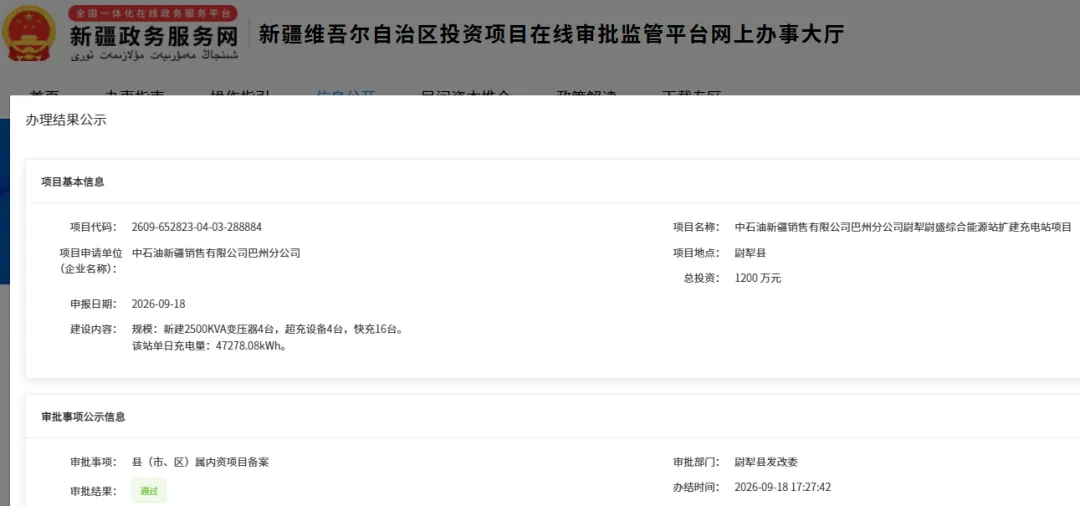
Task: Click the 审批事项公示信息 section header
Action: 83,417
